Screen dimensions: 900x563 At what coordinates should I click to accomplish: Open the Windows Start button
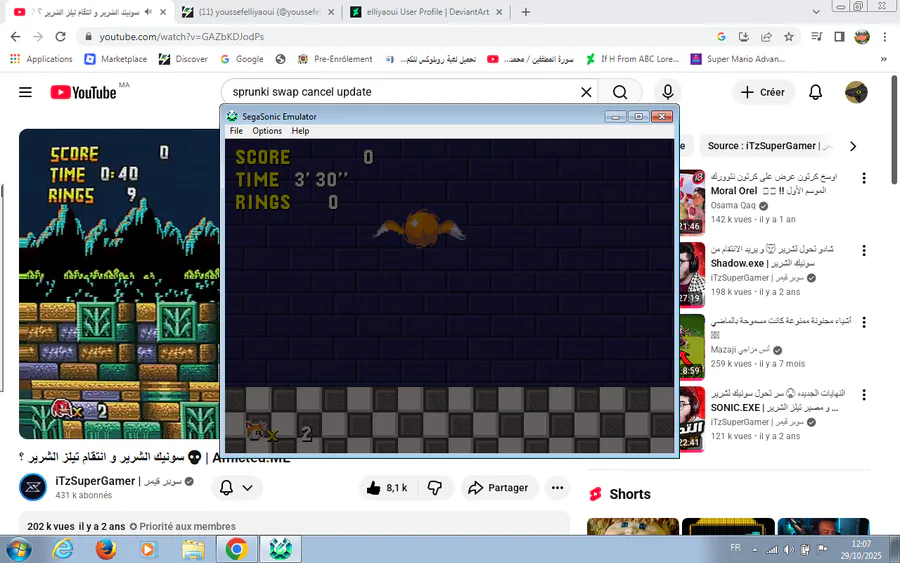tap(18, 549)
